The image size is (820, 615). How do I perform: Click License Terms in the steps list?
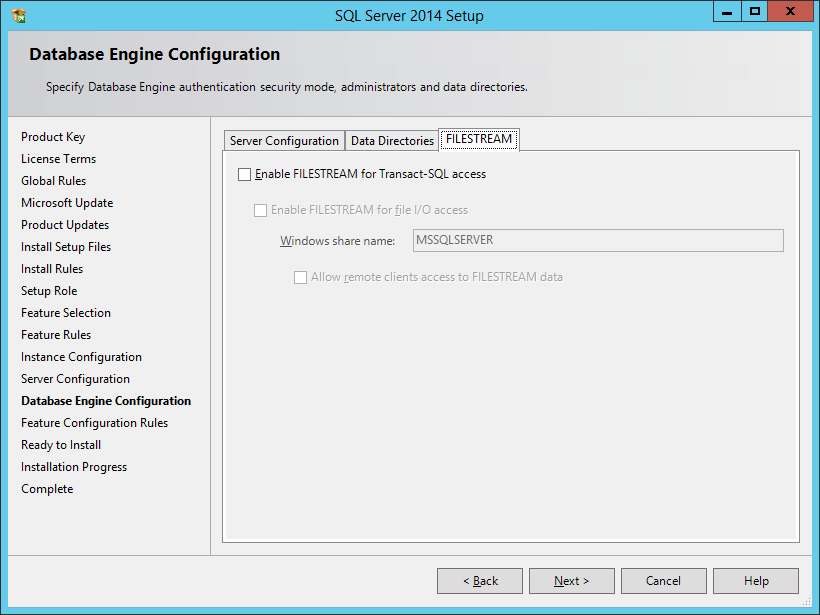click(58, 159)
